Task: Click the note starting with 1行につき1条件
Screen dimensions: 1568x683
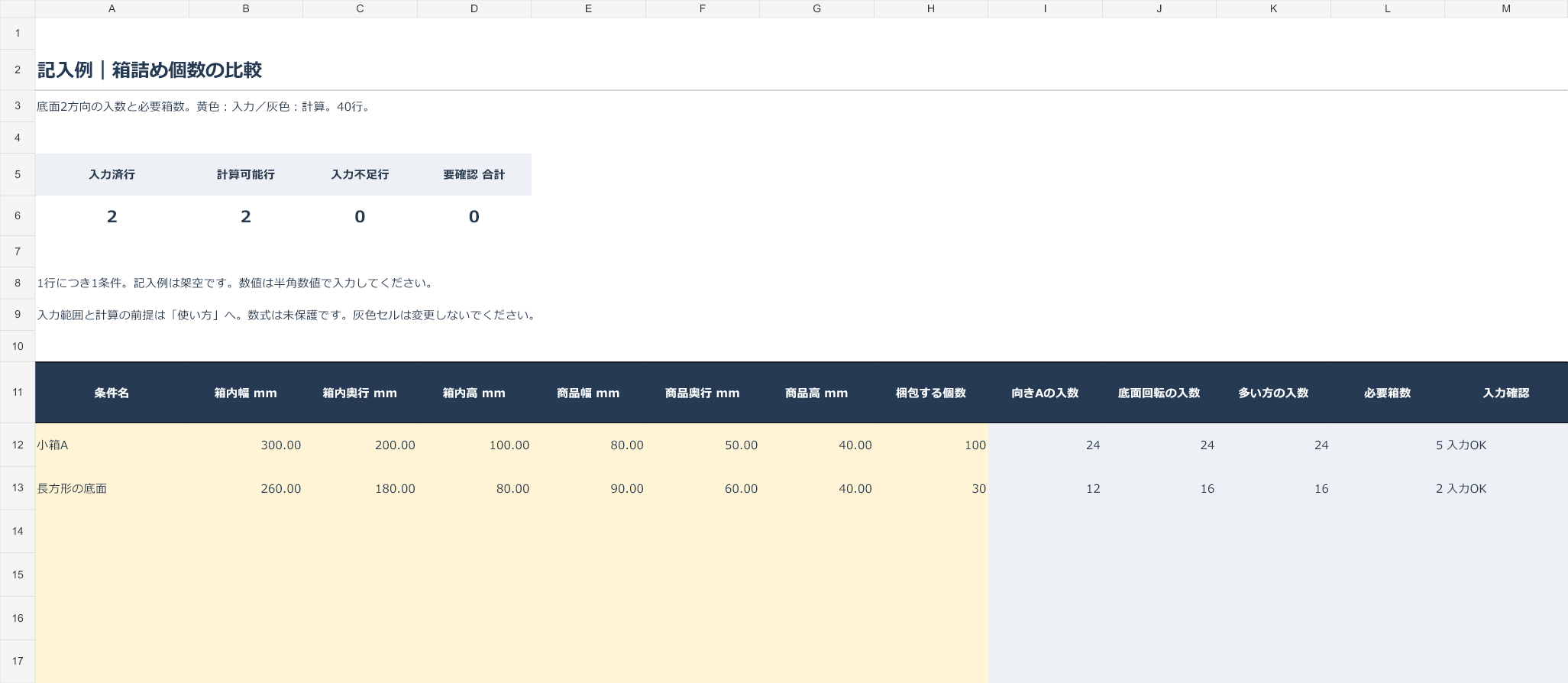Action: pyautogui.click(x=237, y=283)
